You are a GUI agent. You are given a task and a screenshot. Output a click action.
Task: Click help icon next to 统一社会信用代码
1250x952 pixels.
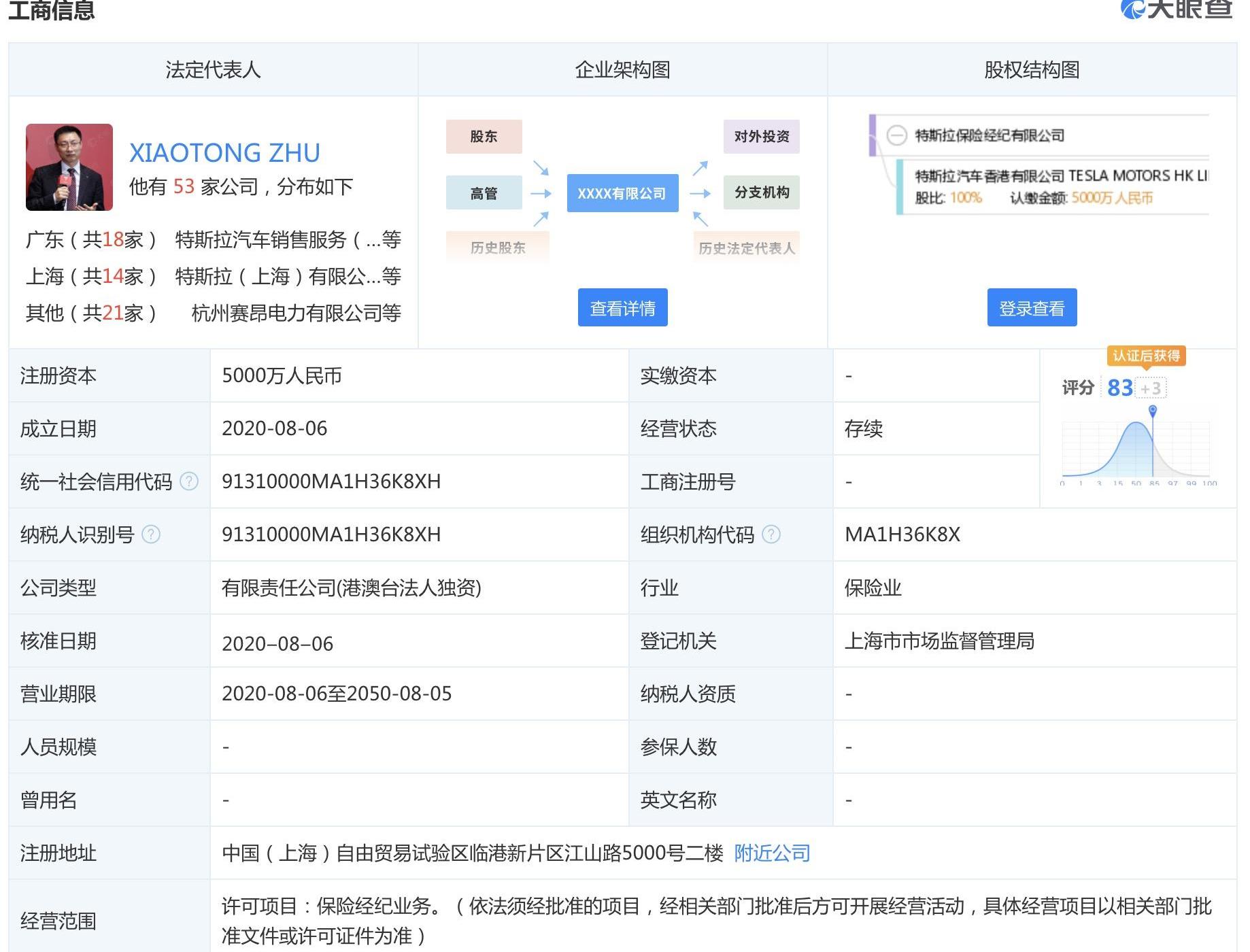tap(188, 481)
